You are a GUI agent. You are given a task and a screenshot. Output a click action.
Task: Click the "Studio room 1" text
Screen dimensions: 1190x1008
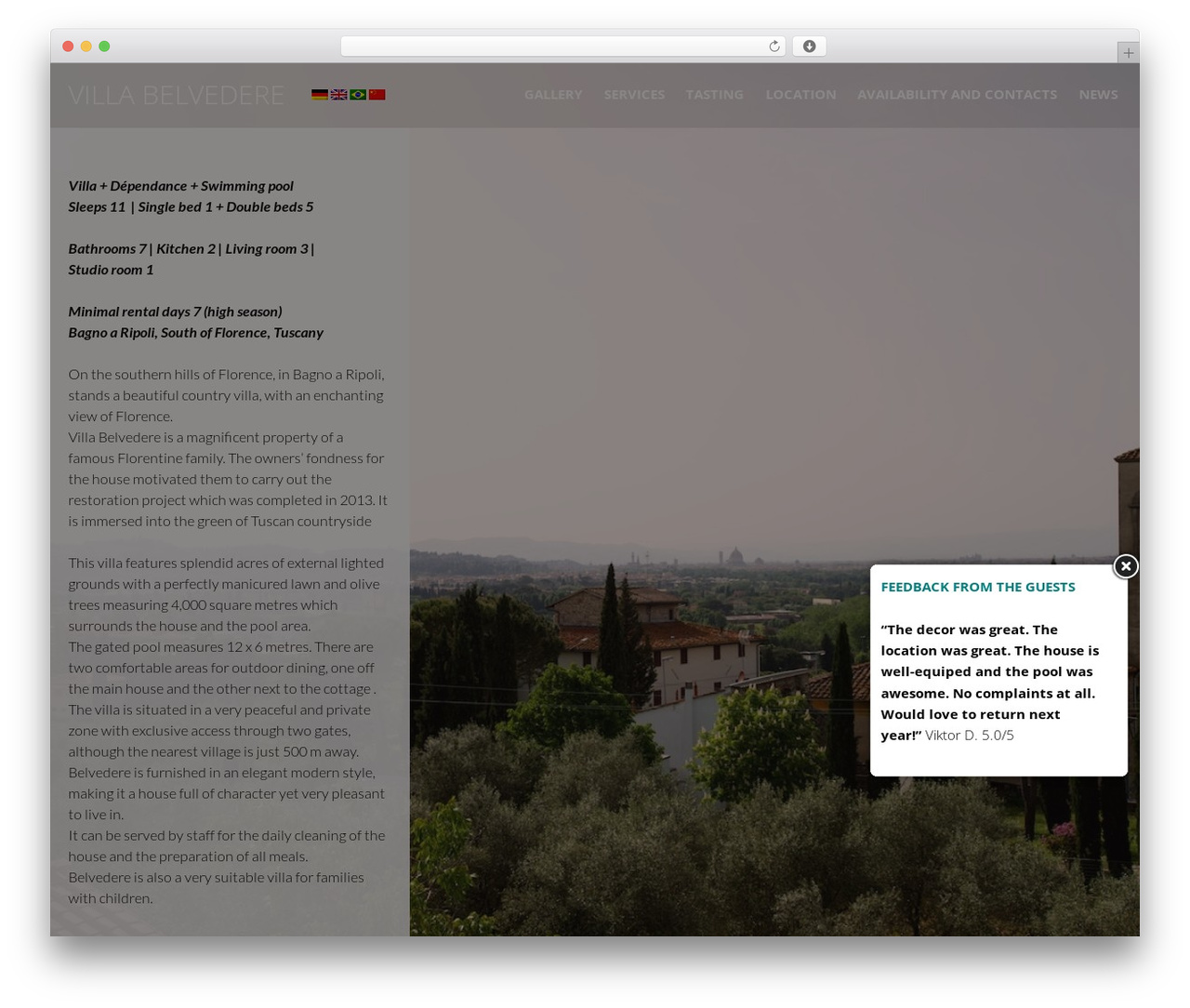[111, 270]
